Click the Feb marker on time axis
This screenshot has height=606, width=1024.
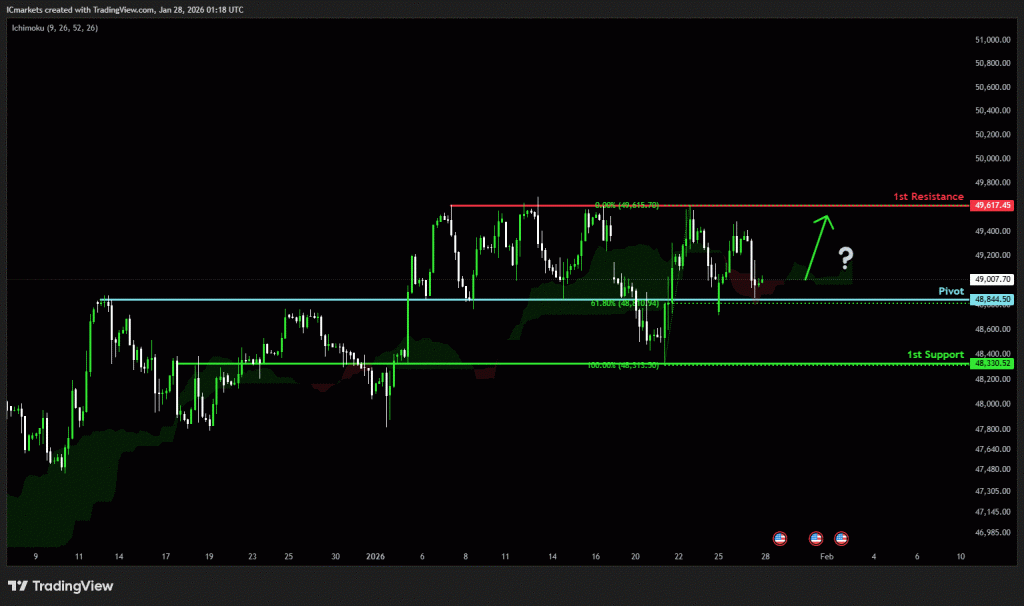tap(826, 556)
